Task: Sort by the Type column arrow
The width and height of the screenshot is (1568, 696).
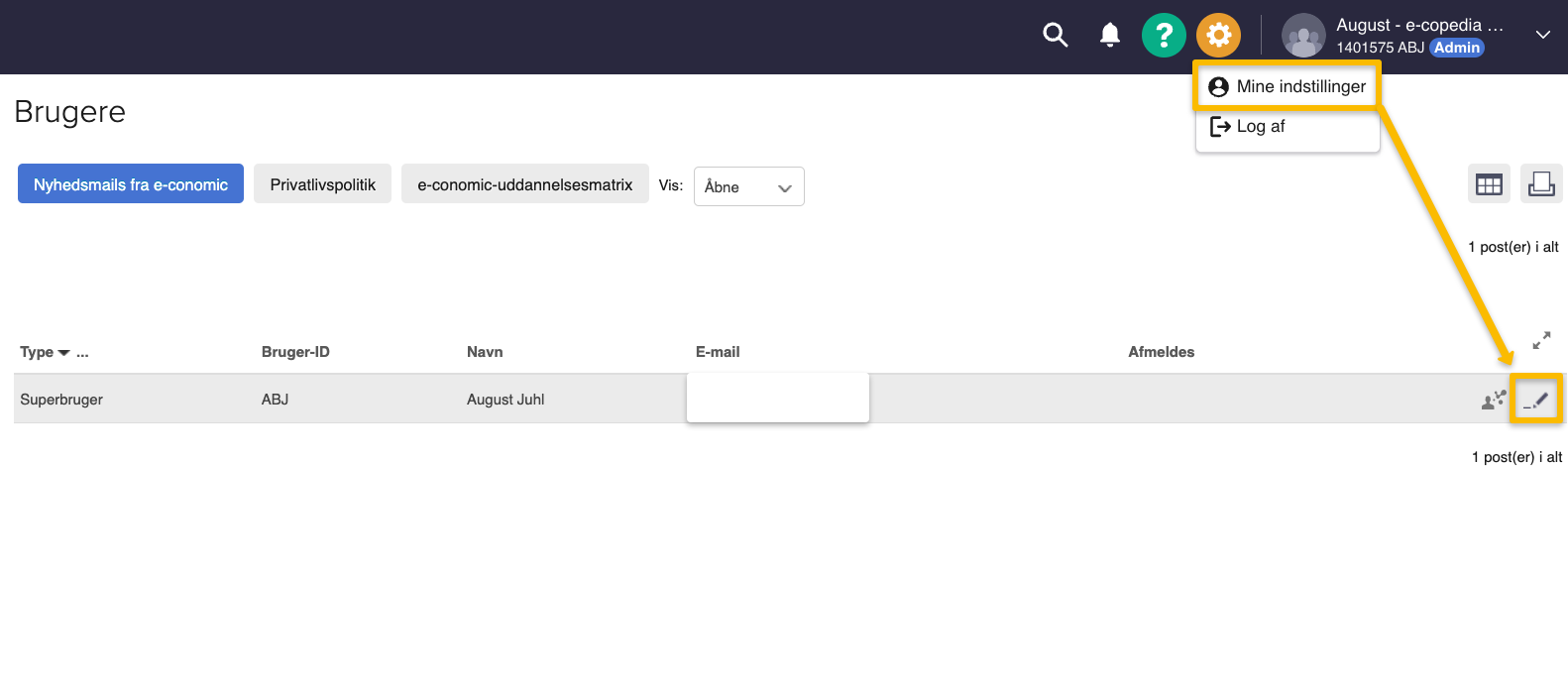Action: click(64, 353)
